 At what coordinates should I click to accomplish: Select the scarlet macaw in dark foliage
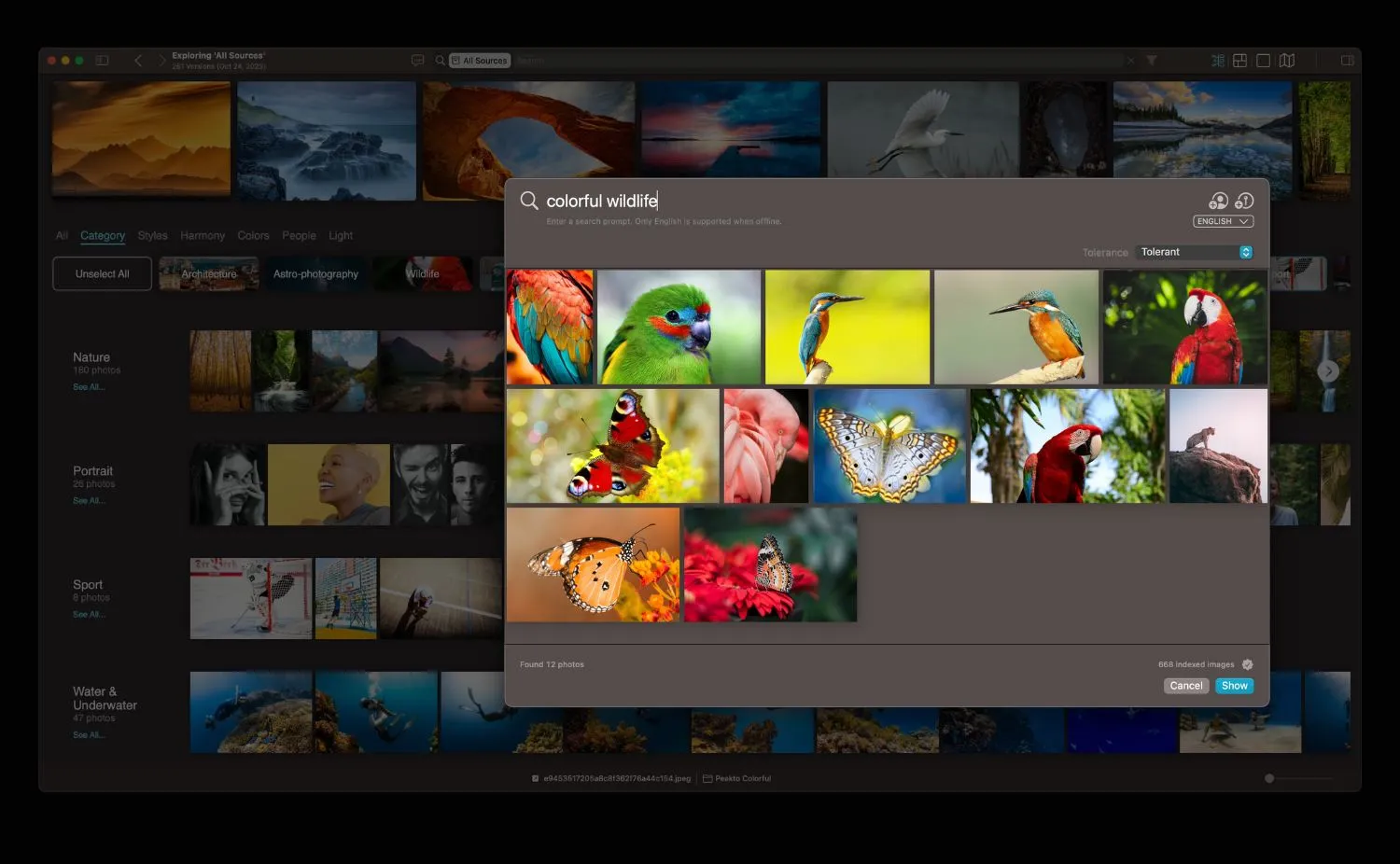pos(1185,327)
